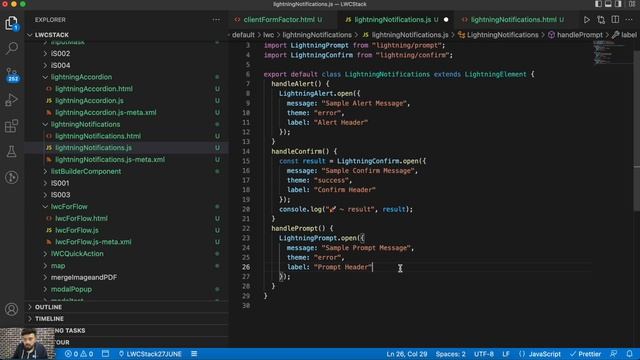The height and width of the screenshot is (360, 640).
Task: Expand the map folder
Action: pos(58,266)
